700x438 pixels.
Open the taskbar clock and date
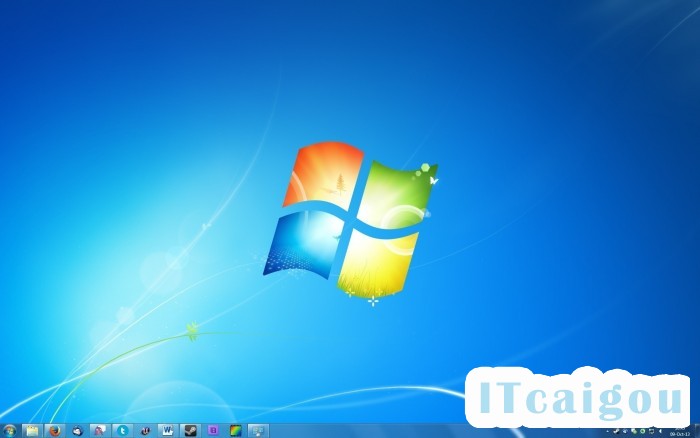680,431
